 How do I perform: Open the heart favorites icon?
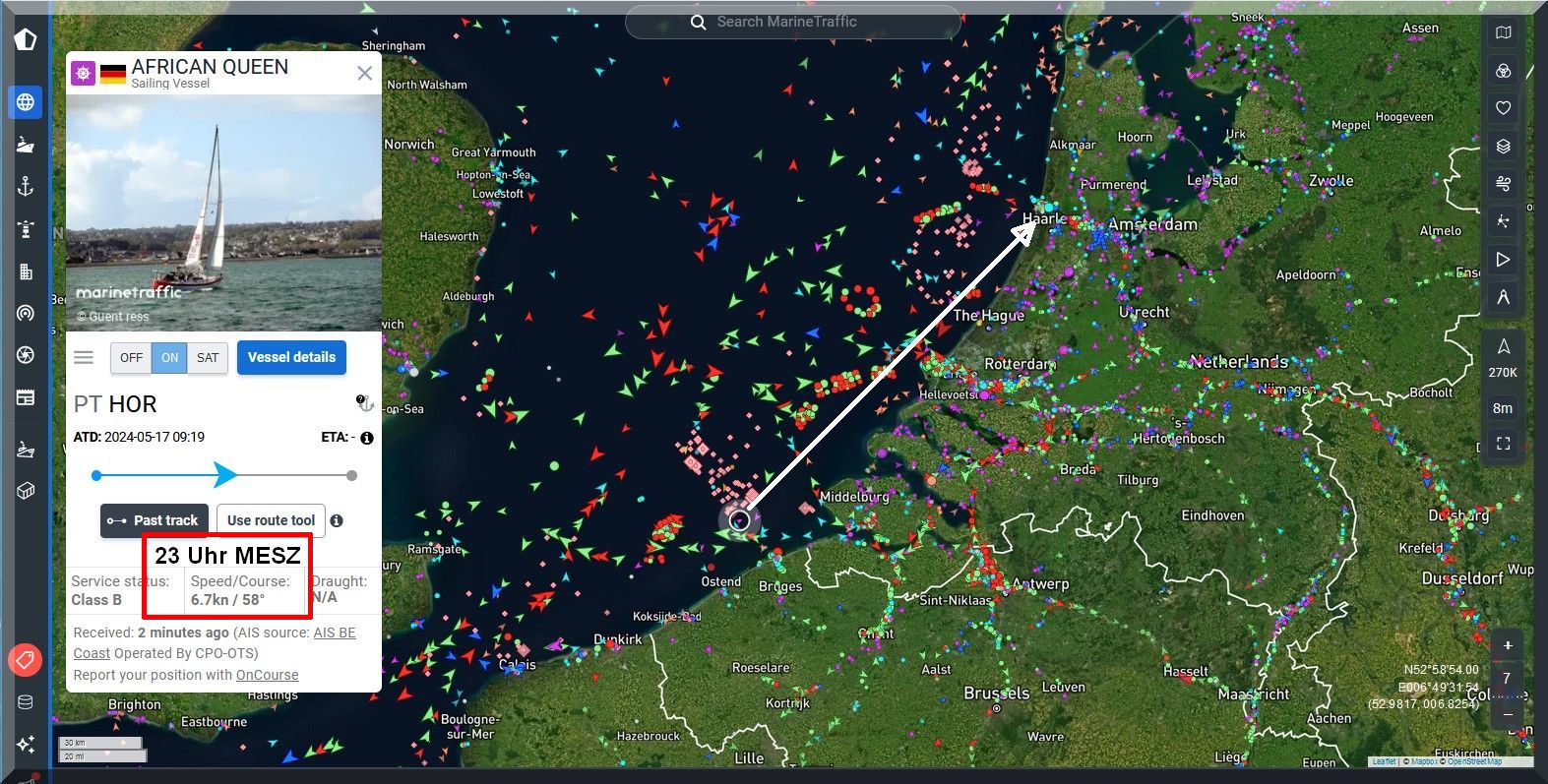[1503, 108]
